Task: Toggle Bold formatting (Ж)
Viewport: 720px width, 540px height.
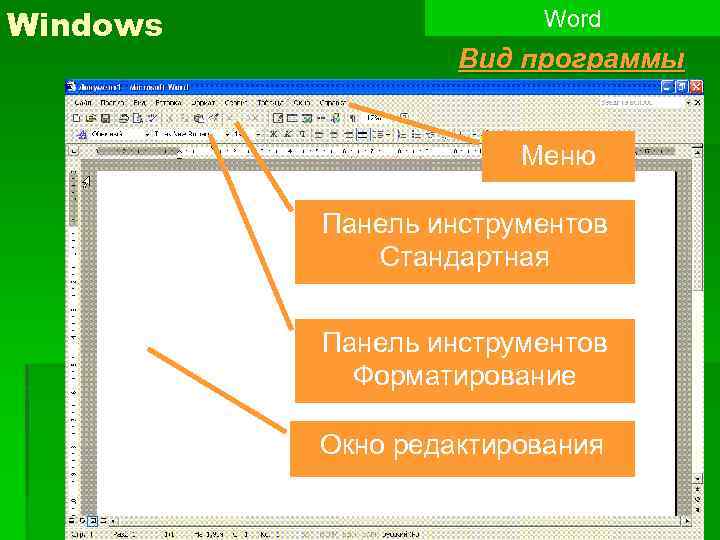Action: (x=273, y=134)
